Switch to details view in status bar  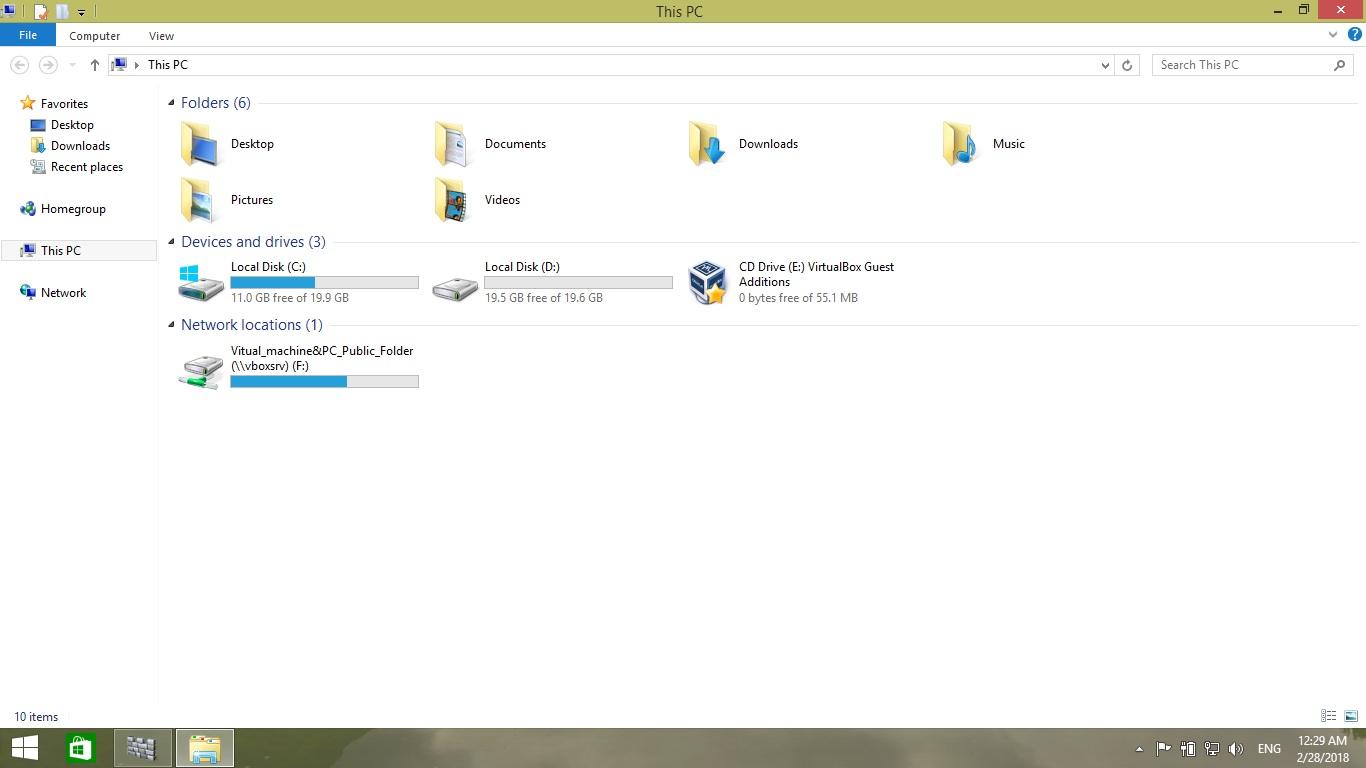point(1328,716)
